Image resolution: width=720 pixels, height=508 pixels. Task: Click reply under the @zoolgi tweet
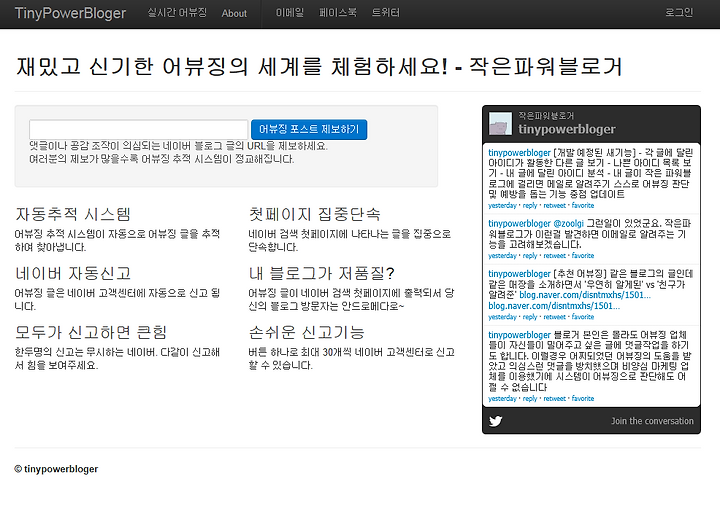pyautogui.click(x=530, y=255)
